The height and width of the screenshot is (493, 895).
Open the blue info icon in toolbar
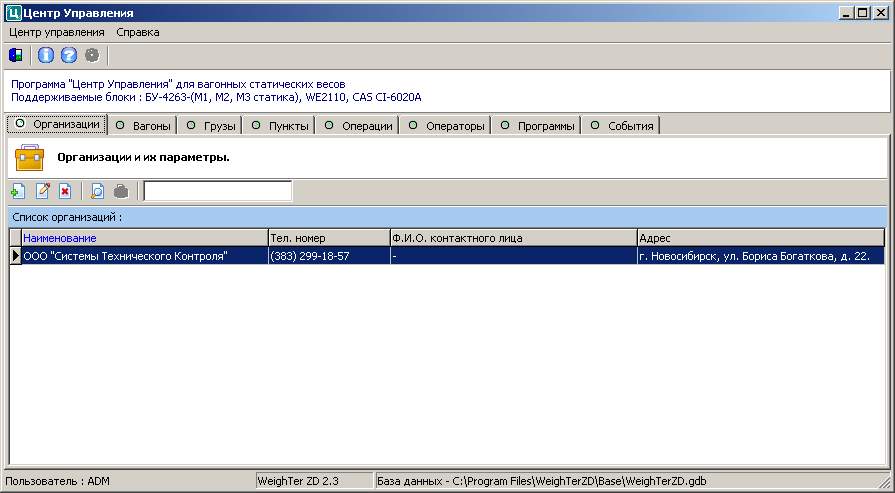pyautogui.click(x=46, y=55)
